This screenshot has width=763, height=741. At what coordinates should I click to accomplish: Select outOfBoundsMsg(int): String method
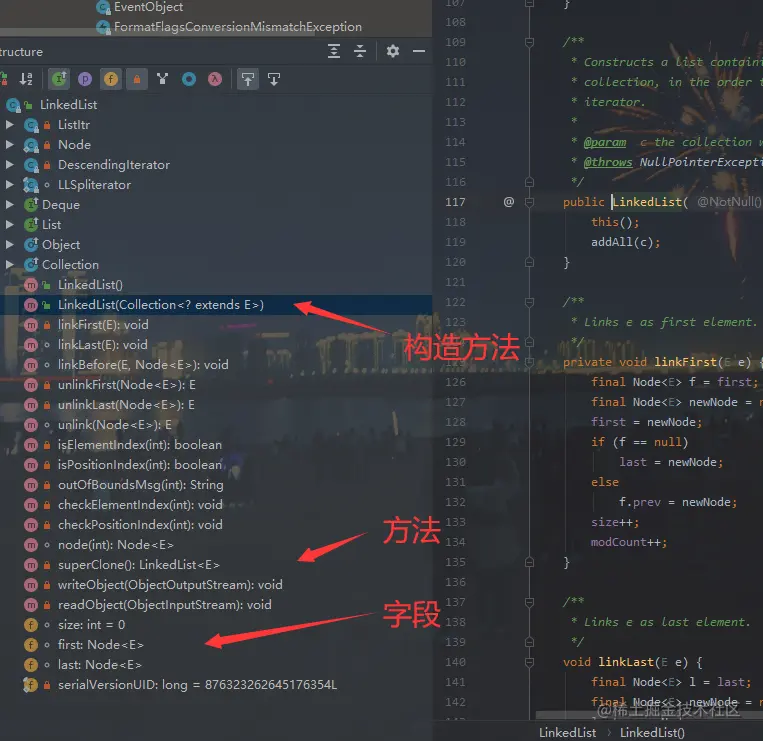tap(141, 485)
